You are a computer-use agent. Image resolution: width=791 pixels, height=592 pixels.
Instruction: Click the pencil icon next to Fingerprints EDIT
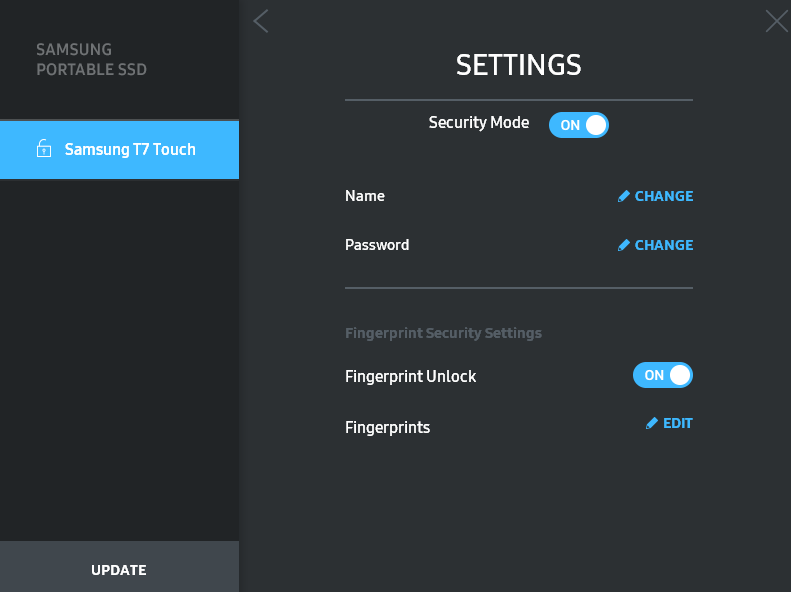652,424
